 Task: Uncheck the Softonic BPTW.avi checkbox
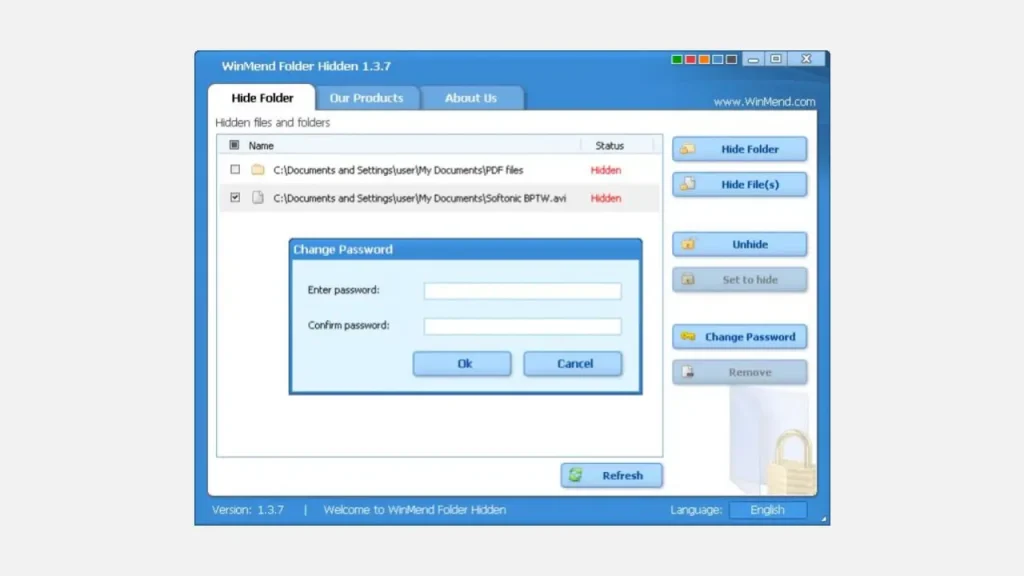pos(235,197)
